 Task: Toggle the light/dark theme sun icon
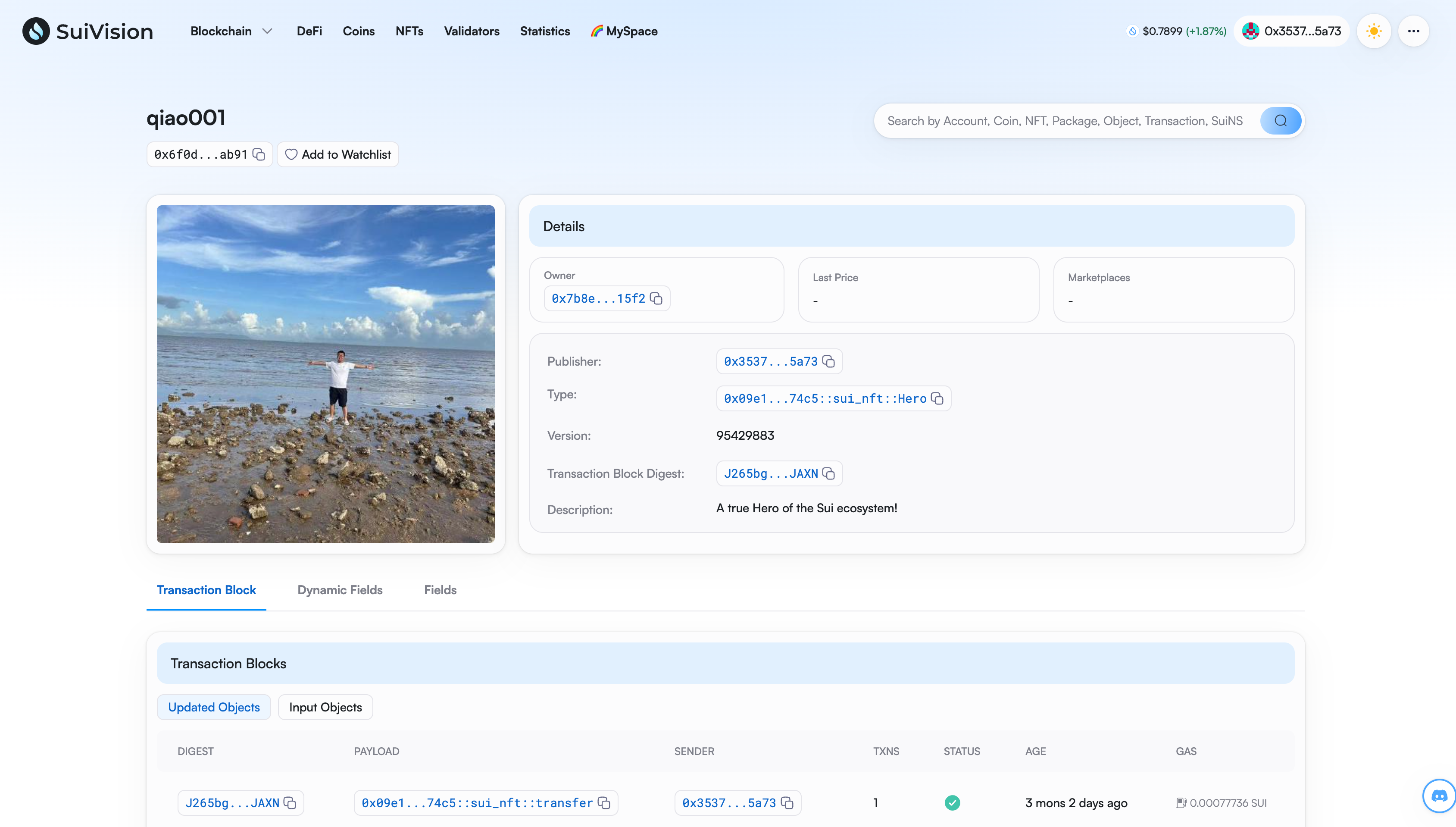point(1374,31)
